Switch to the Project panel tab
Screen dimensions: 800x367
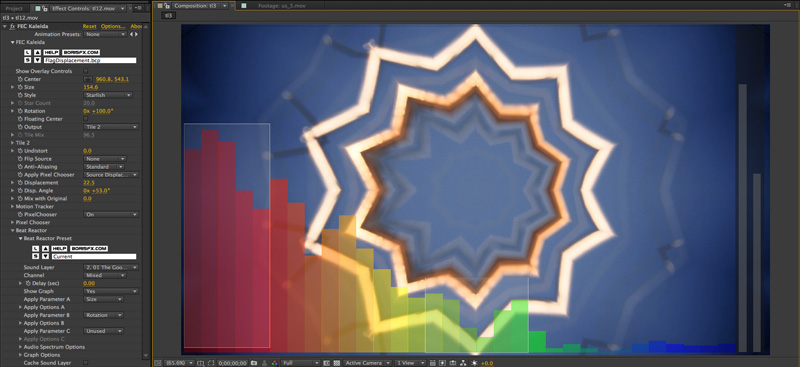[x=14, y=9]
